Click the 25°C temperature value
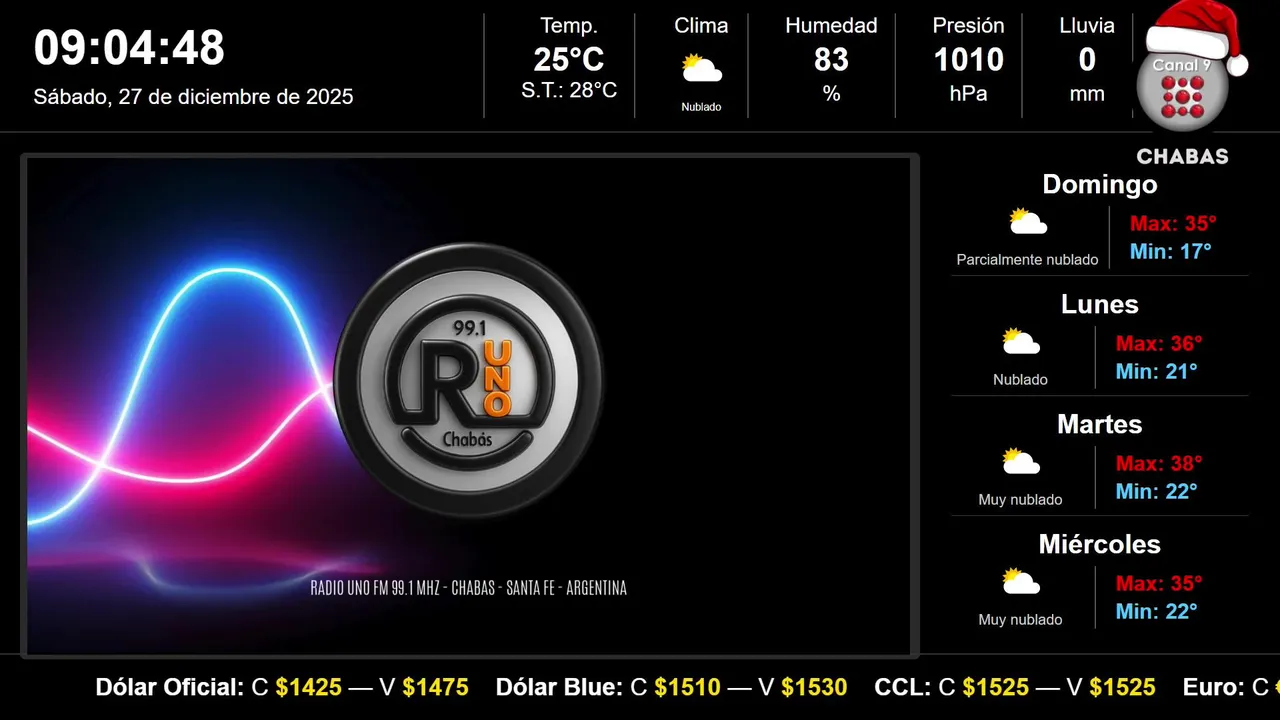Screen dimensions: 1280x720 [569, 60]
